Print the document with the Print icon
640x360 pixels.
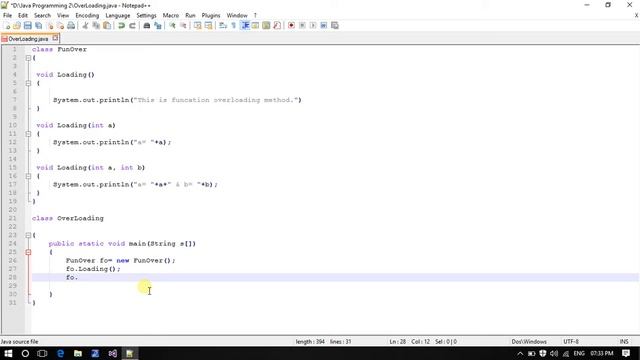coord(71,25)
